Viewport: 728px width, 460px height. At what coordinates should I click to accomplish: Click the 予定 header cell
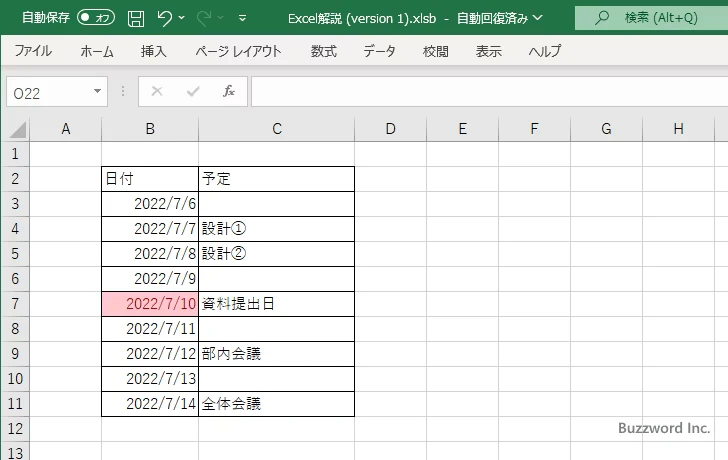point(276,179)
